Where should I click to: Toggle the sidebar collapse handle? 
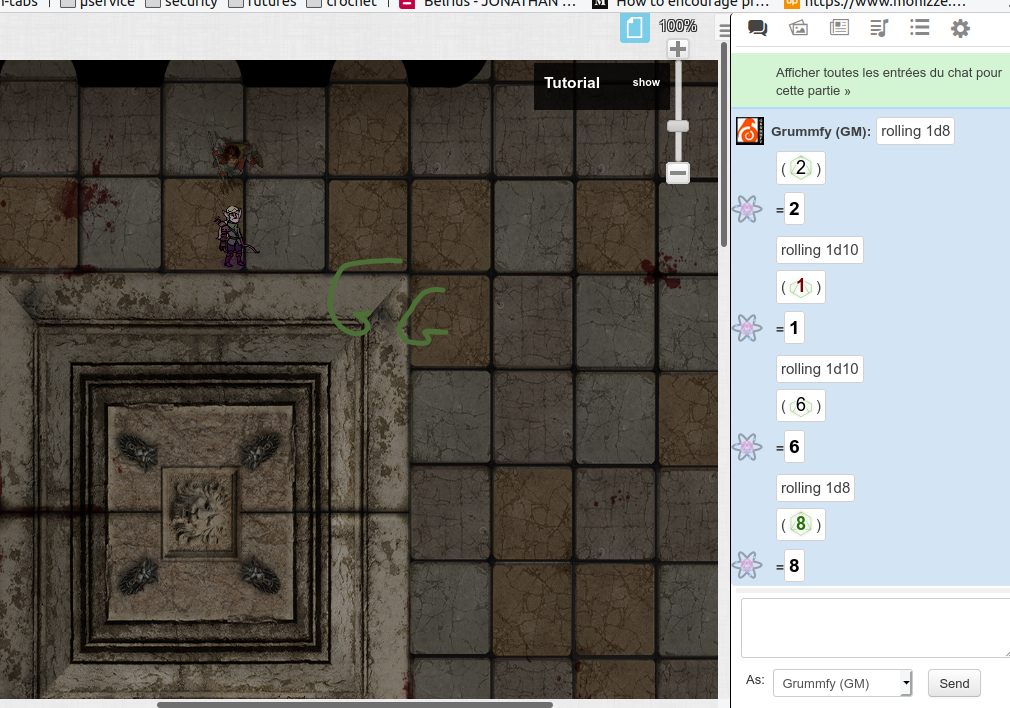(x=725, y=30)
